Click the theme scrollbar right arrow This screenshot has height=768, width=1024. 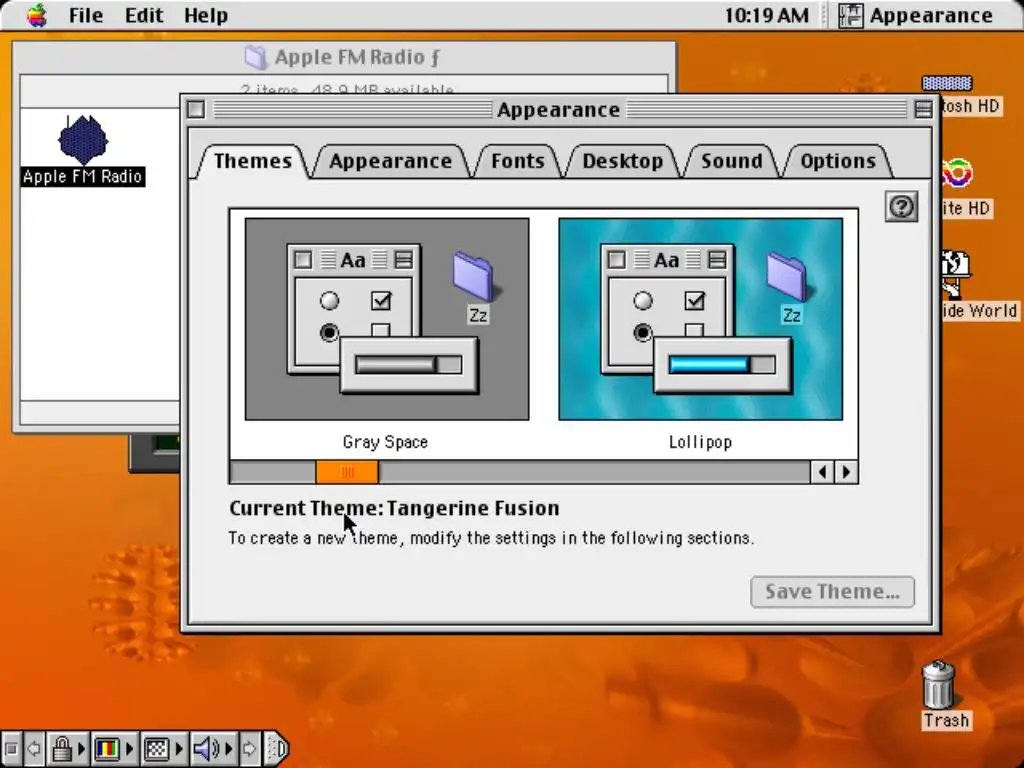click(846, 472)
